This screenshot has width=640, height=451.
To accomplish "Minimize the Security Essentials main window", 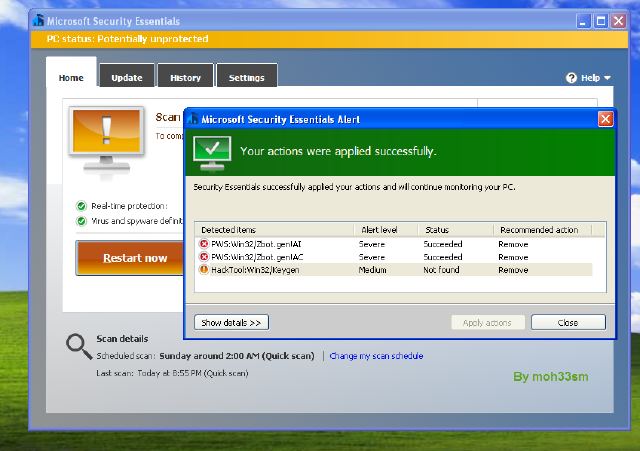I will click(583, 21).
